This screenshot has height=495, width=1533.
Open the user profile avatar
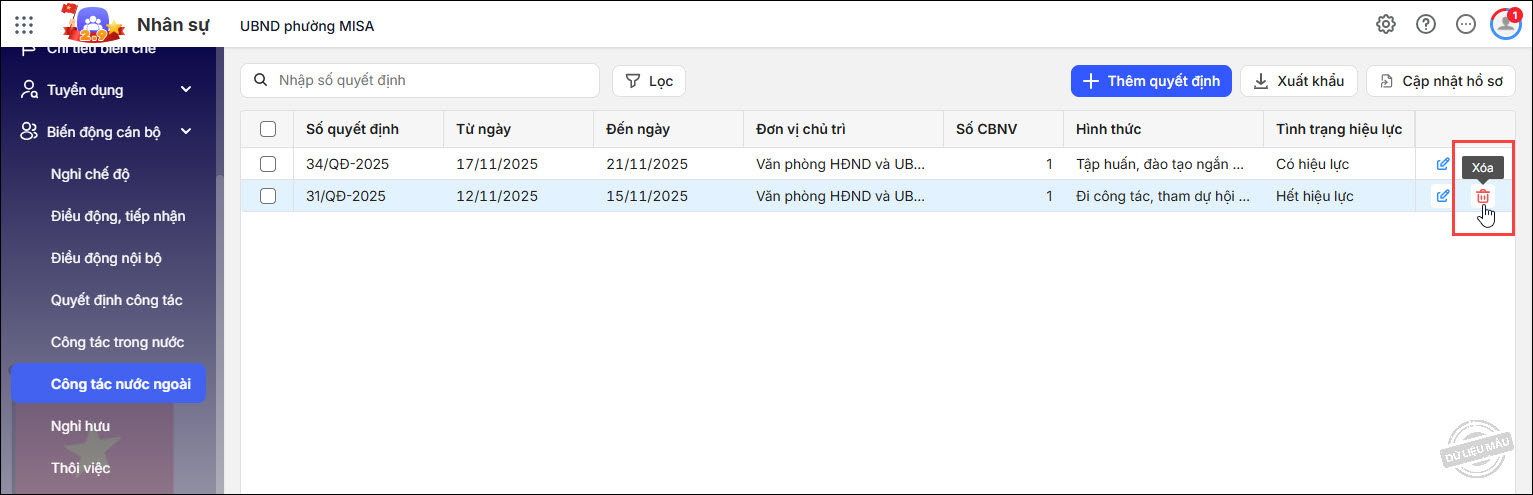[x=1505, y=25]
